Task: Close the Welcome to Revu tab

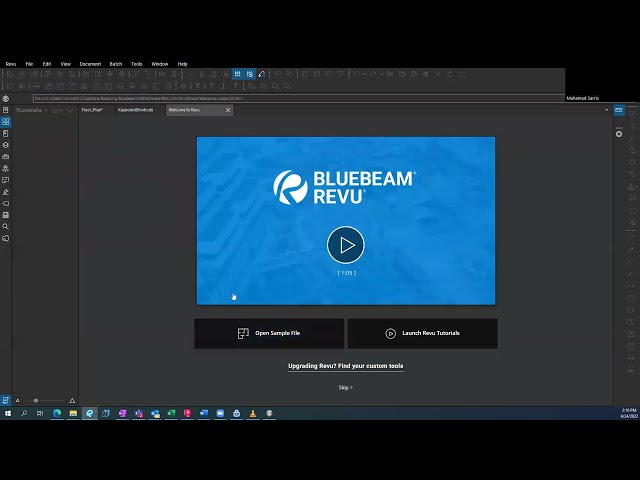Action: (228, 110)
